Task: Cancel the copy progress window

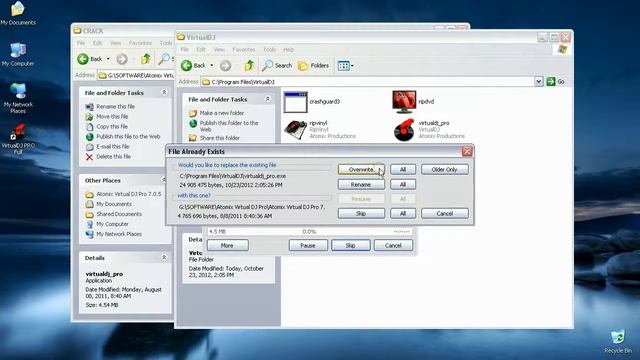Action: click(x=393, y=245)
